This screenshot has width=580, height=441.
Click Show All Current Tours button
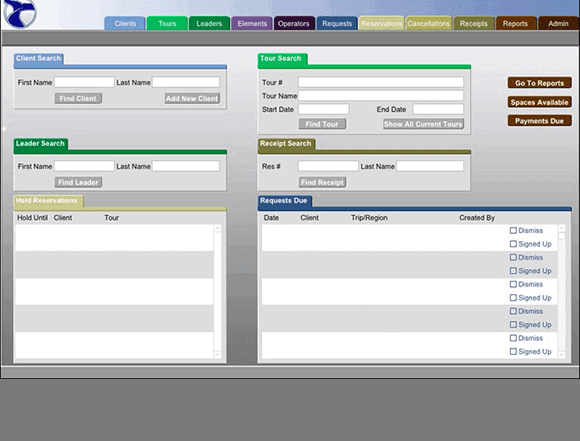(x=423, y=124)
